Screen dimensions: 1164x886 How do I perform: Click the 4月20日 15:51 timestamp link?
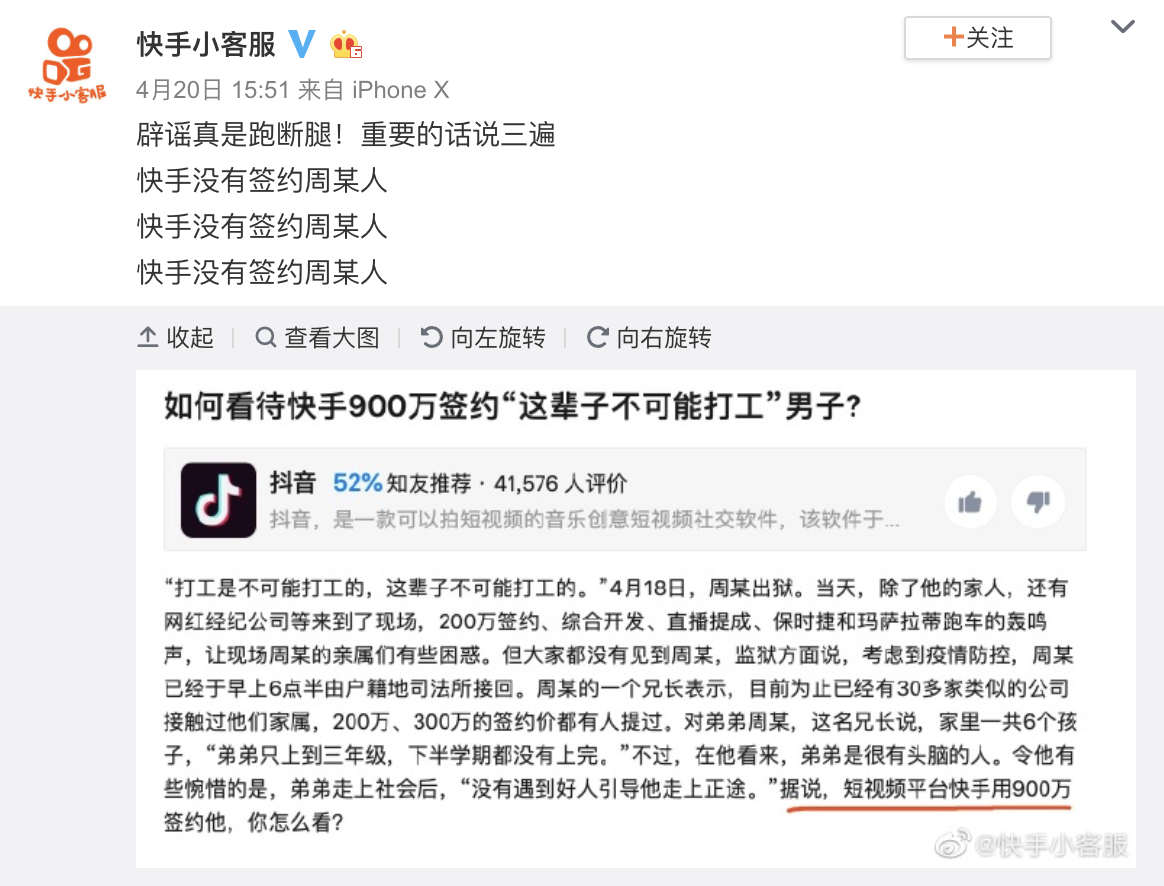point(212,90)
